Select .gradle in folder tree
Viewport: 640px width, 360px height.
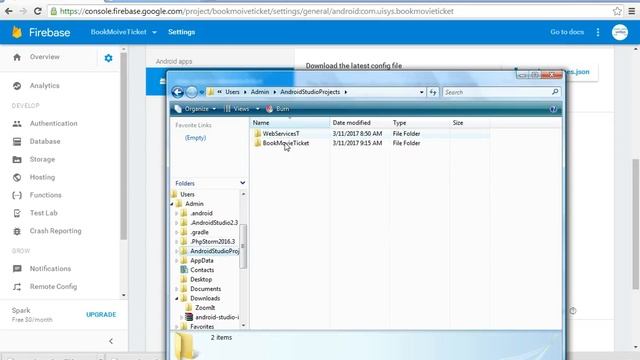point(199,232)
